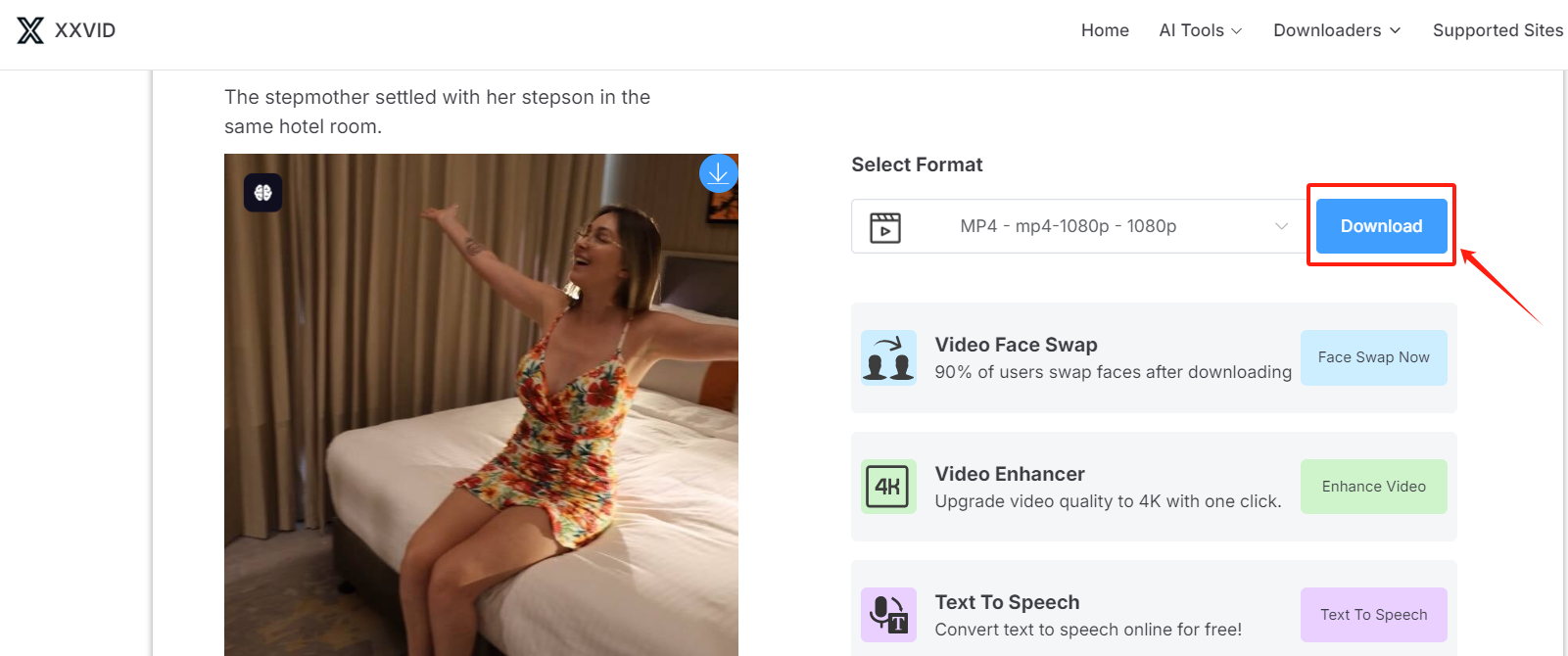
Task: Click "90% of users swap faces" description
Action: tap(1114, 372)
